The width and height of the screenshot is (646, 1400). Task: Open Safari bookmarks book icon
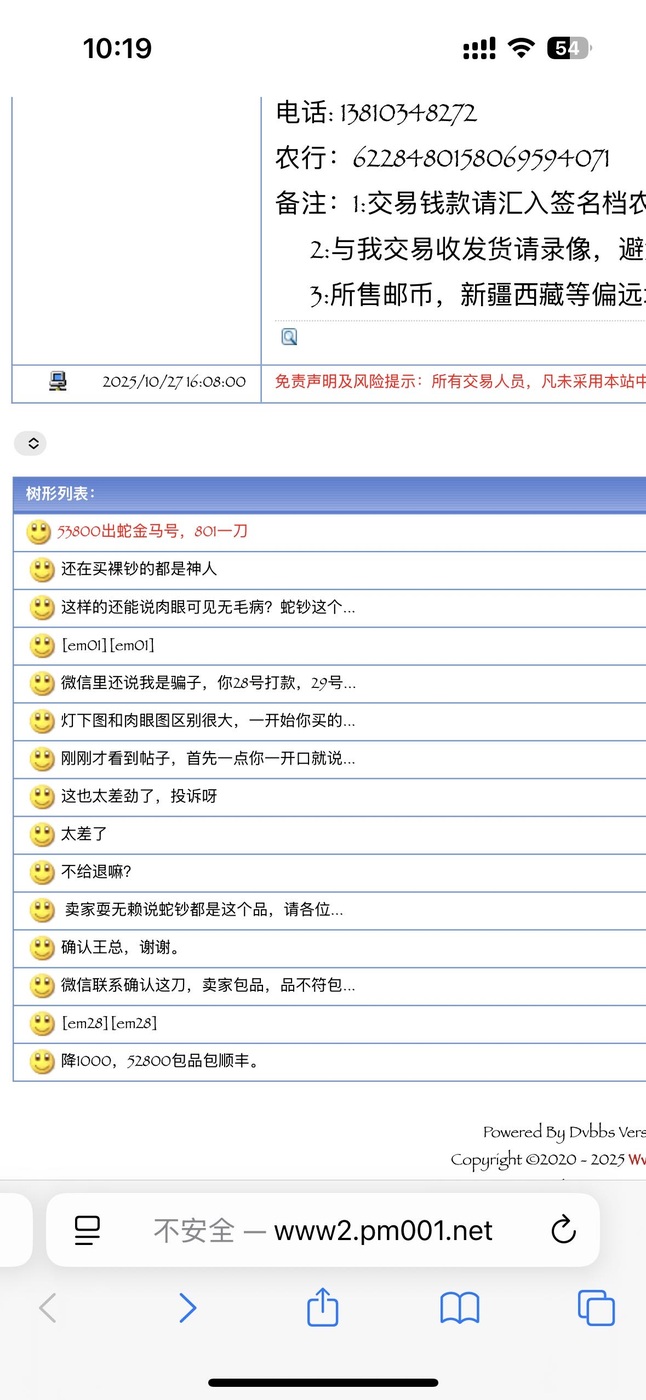pyautogui.click(x=459, y=1307)
